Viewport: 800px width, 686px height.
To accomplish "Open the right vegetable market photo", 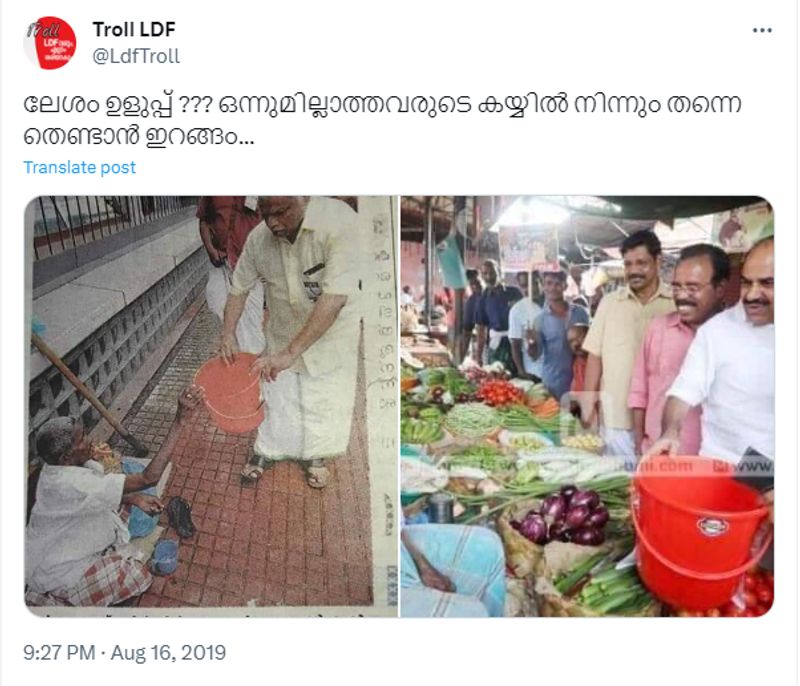I will (x=587, y=406).
